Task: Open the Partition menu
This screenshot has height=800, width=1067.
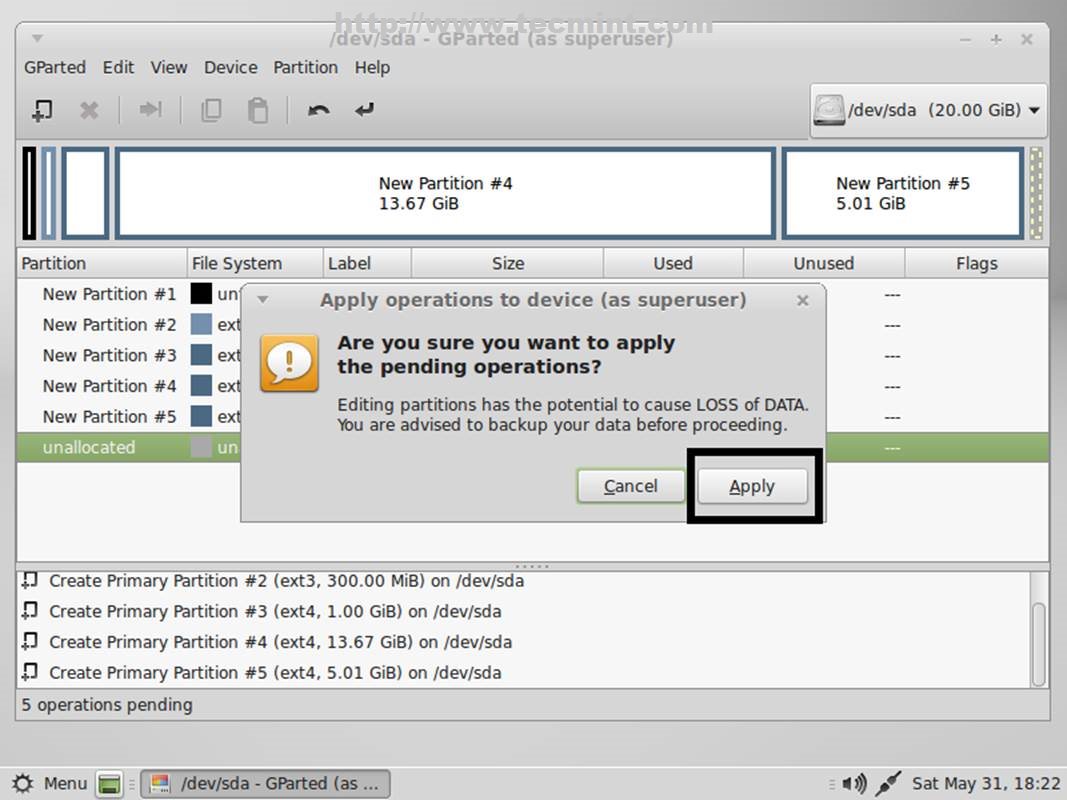Action: click(x=306, y=67)
